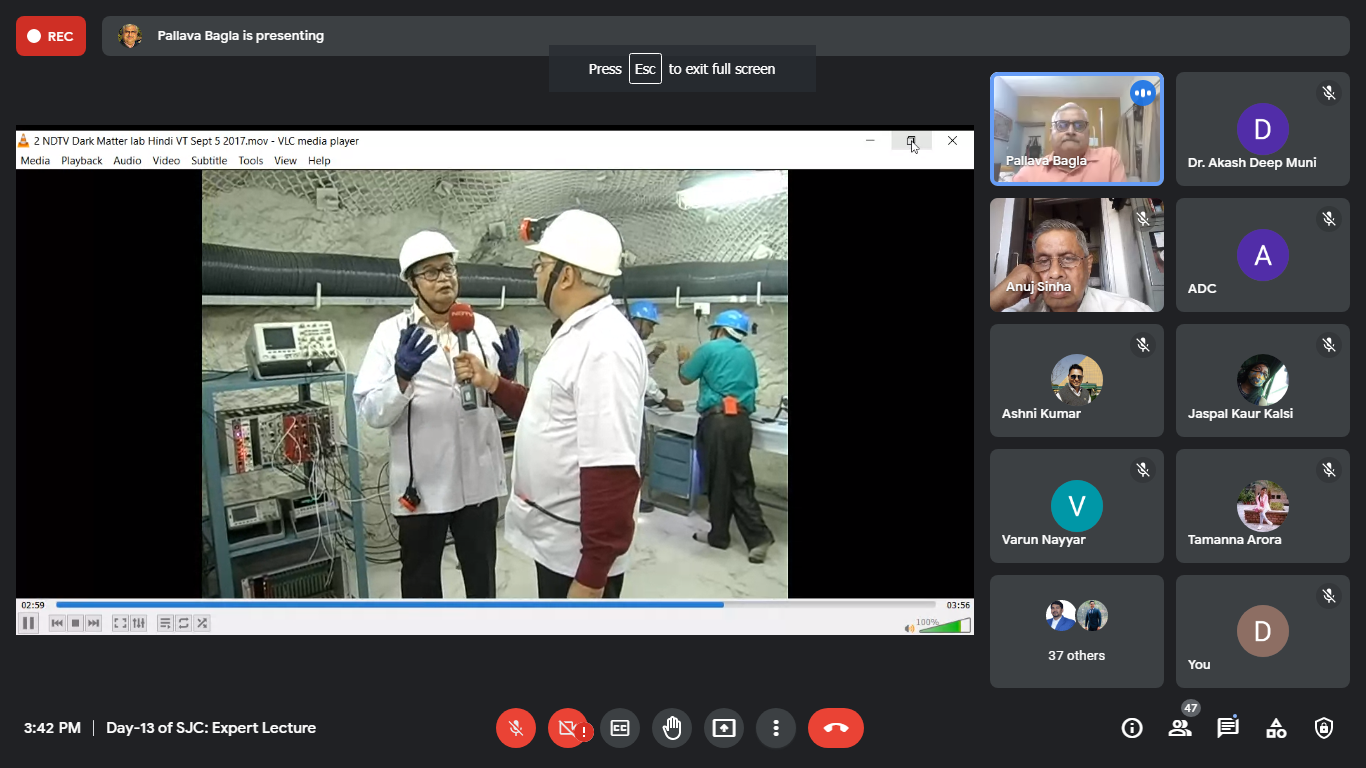Seek on VLC playback progress bar

(x=496, y=605)
